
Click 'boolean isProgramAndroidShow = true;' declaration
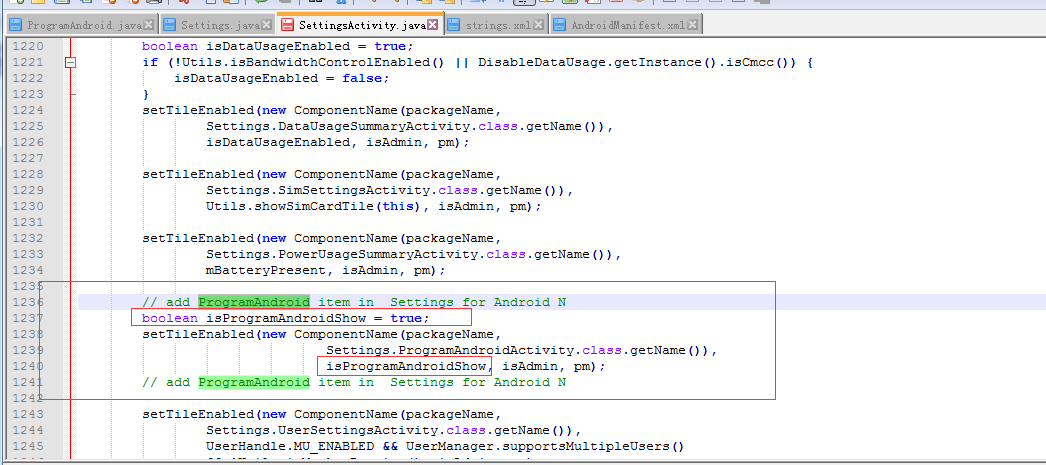point(286,318)
